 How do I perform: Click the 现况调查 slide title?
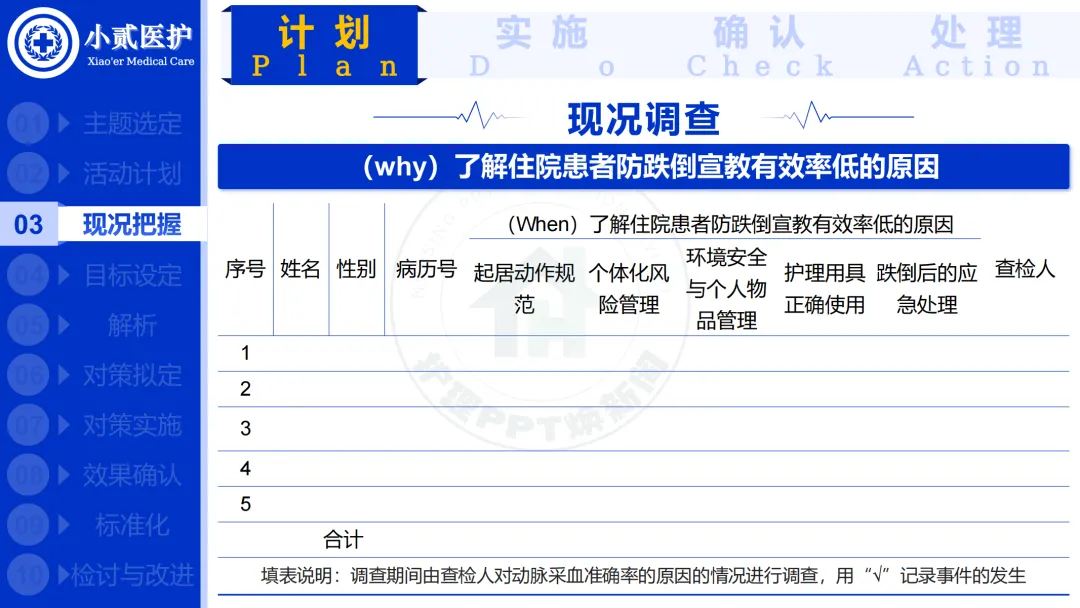click(643, 119)
